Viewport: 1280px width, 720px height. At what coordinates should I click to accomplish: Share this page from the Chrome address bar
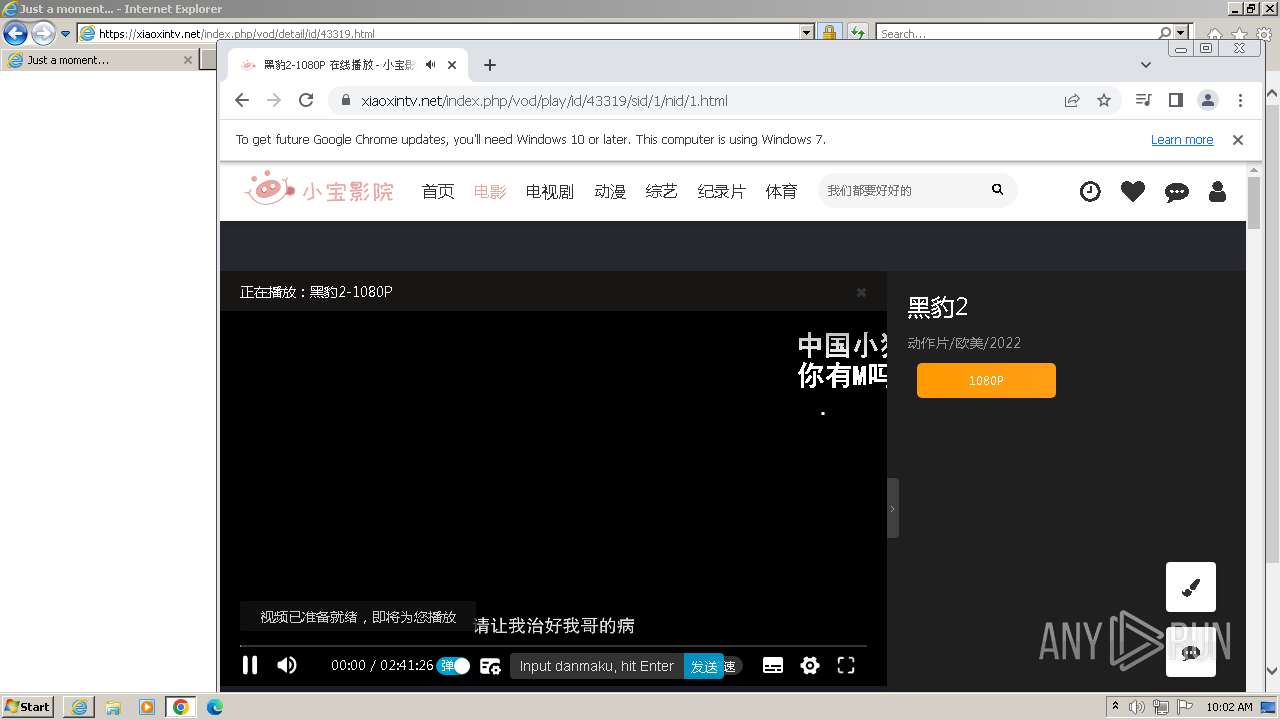coord(1072,100)
